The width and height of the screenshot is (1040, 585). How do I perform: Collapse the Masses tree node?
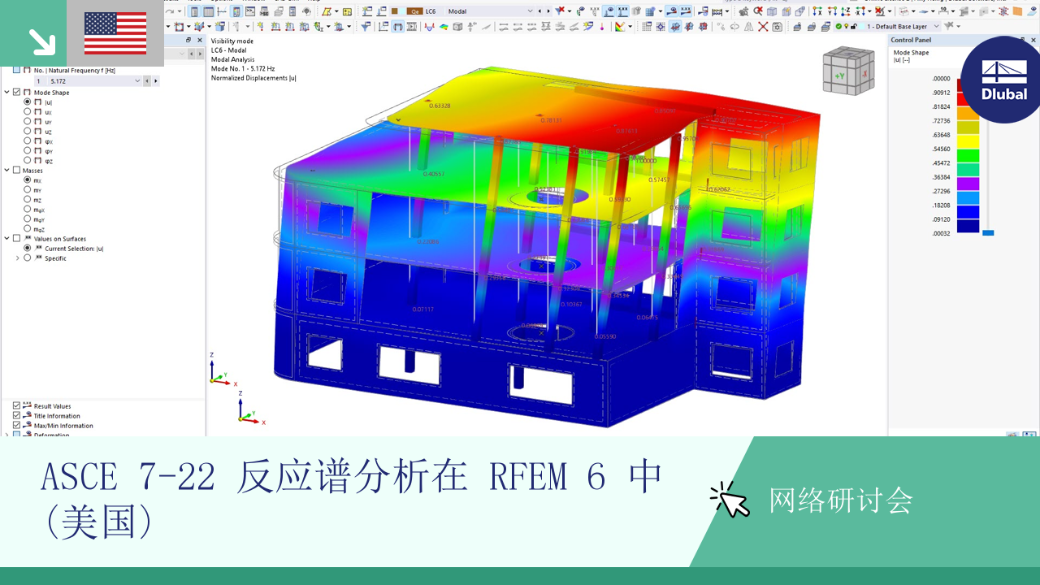coord(7,170)
